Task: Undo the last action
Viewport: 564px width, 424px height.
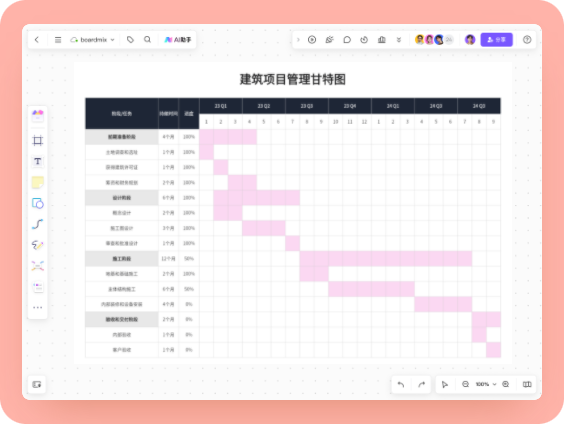Action: tap(401, 384)
